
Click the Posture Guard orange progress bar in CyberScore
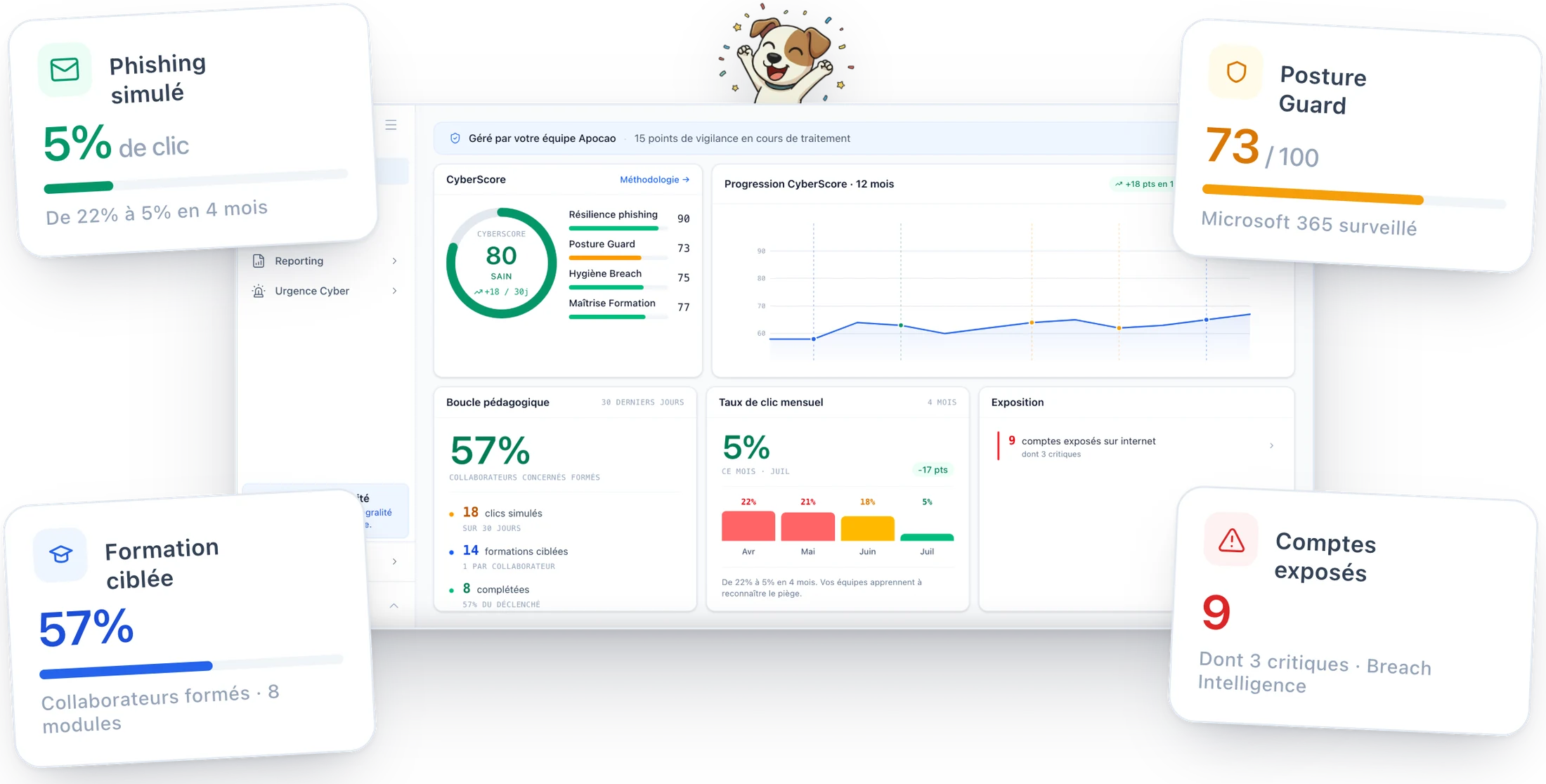click(x=618, y=258)
